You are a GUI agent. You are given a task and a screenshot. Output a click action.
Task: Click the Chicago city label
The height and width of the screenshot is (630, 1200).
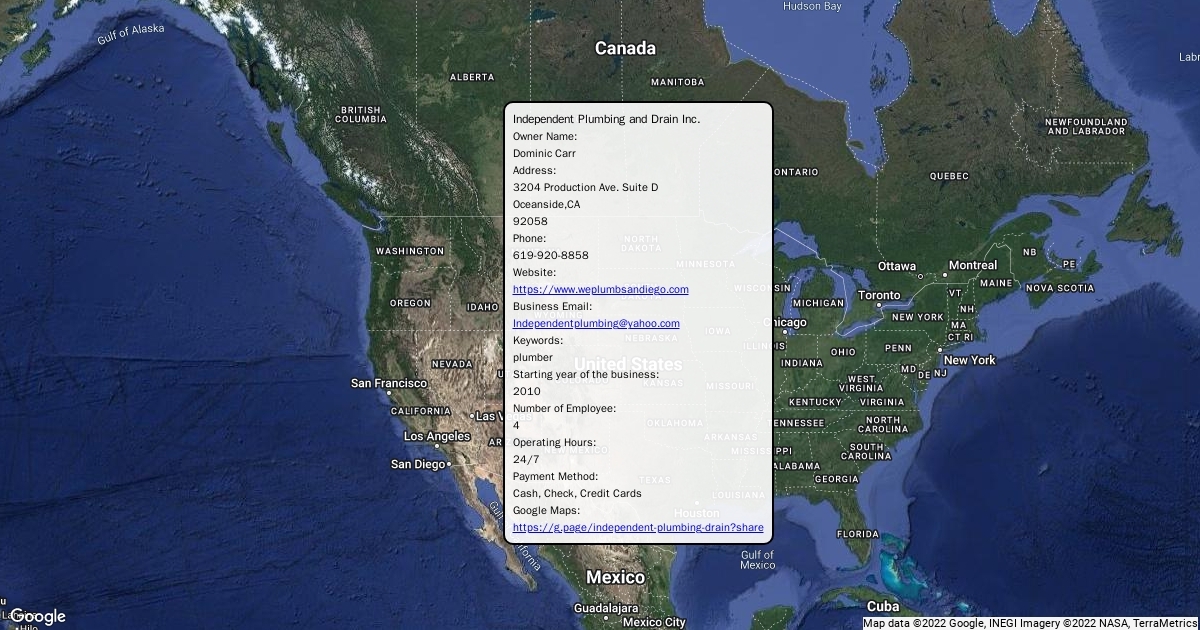(785, 323)
